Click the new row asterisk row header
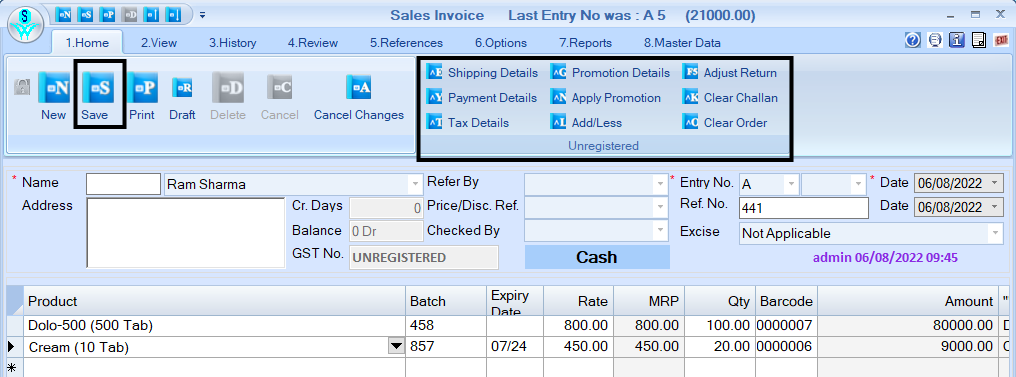Viewport: 1016px width, 377px height. tap(13, 368)
